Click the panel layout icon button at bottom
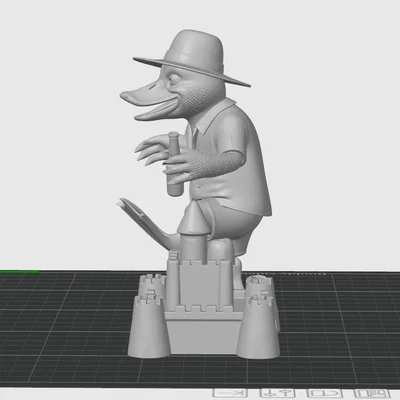 pos(372,393)
